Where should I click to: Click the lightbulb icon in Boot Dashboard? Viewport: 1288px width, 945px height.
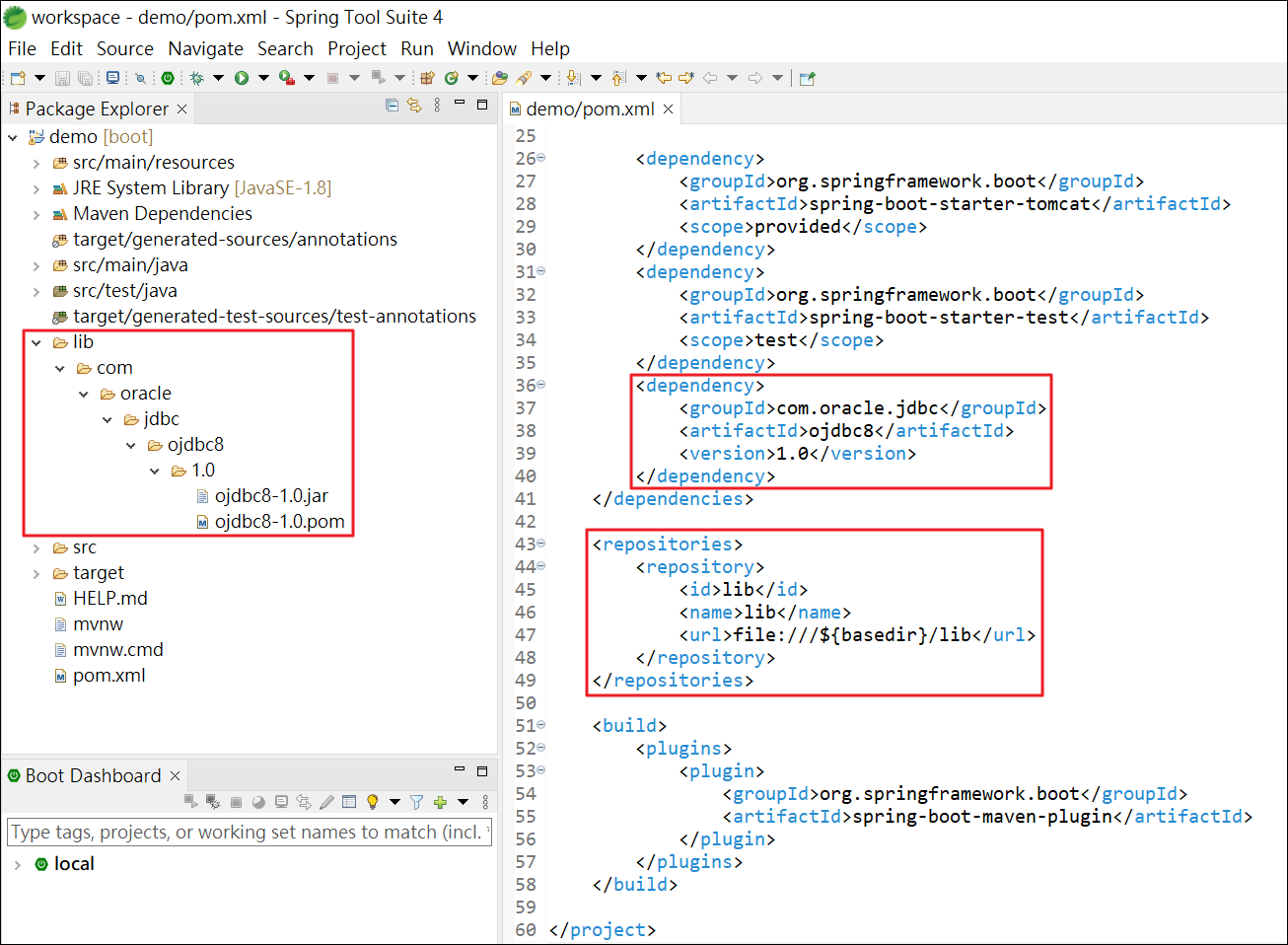373,802
